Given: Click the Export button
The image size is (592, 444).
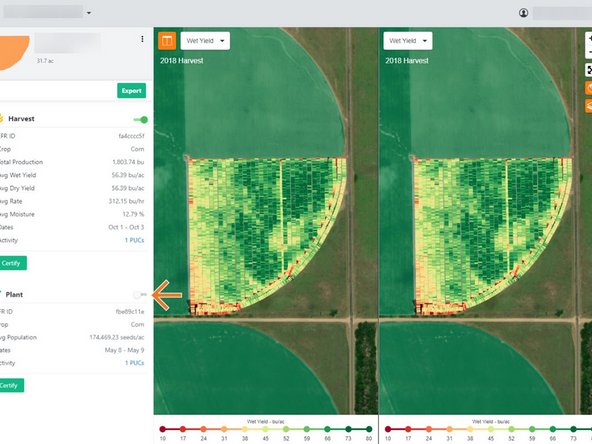Looking at the screenshot, I should point(131,91).
